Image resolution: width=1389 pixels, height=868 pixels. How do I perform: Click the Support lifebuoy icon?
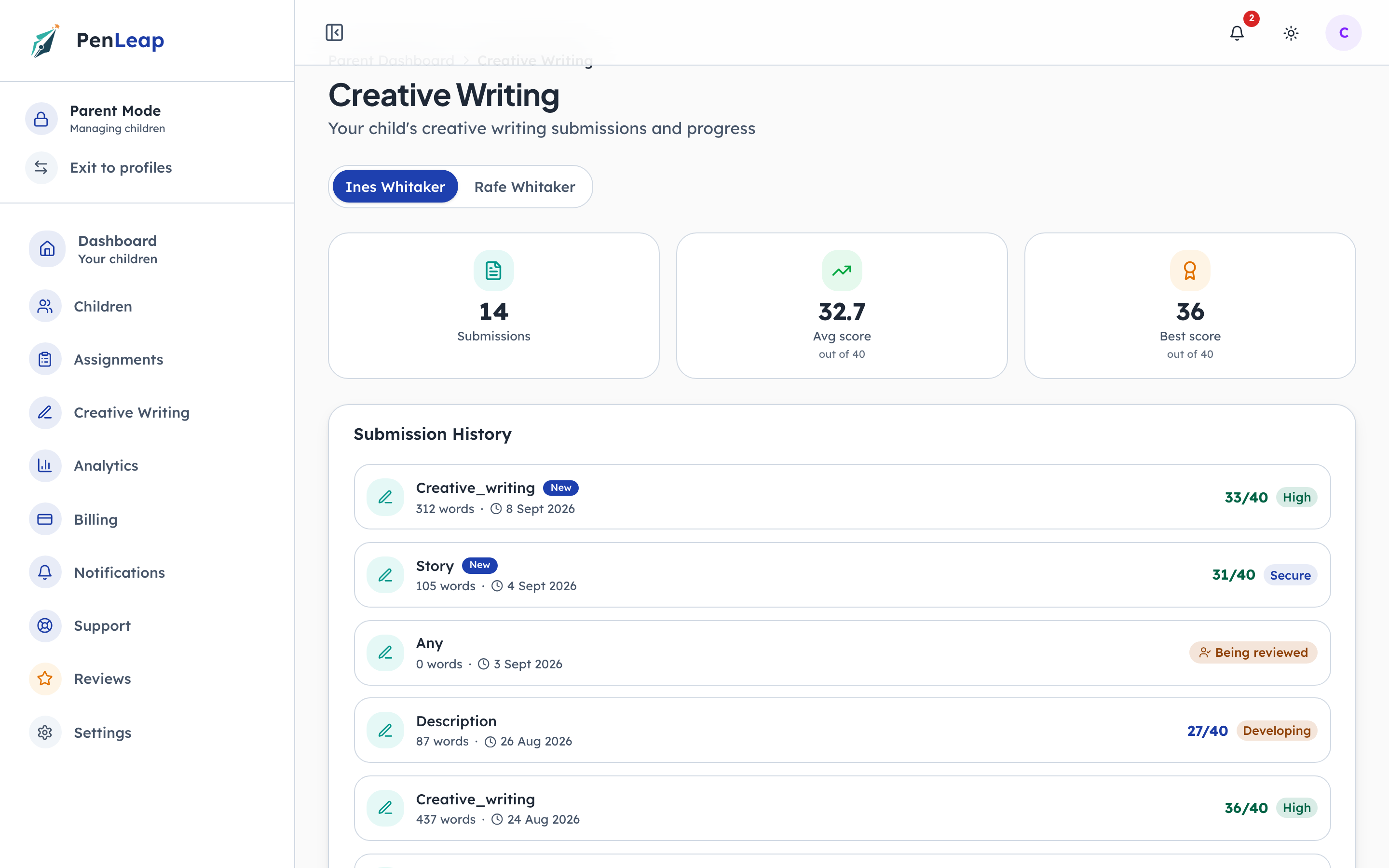(x=45, y=626)
